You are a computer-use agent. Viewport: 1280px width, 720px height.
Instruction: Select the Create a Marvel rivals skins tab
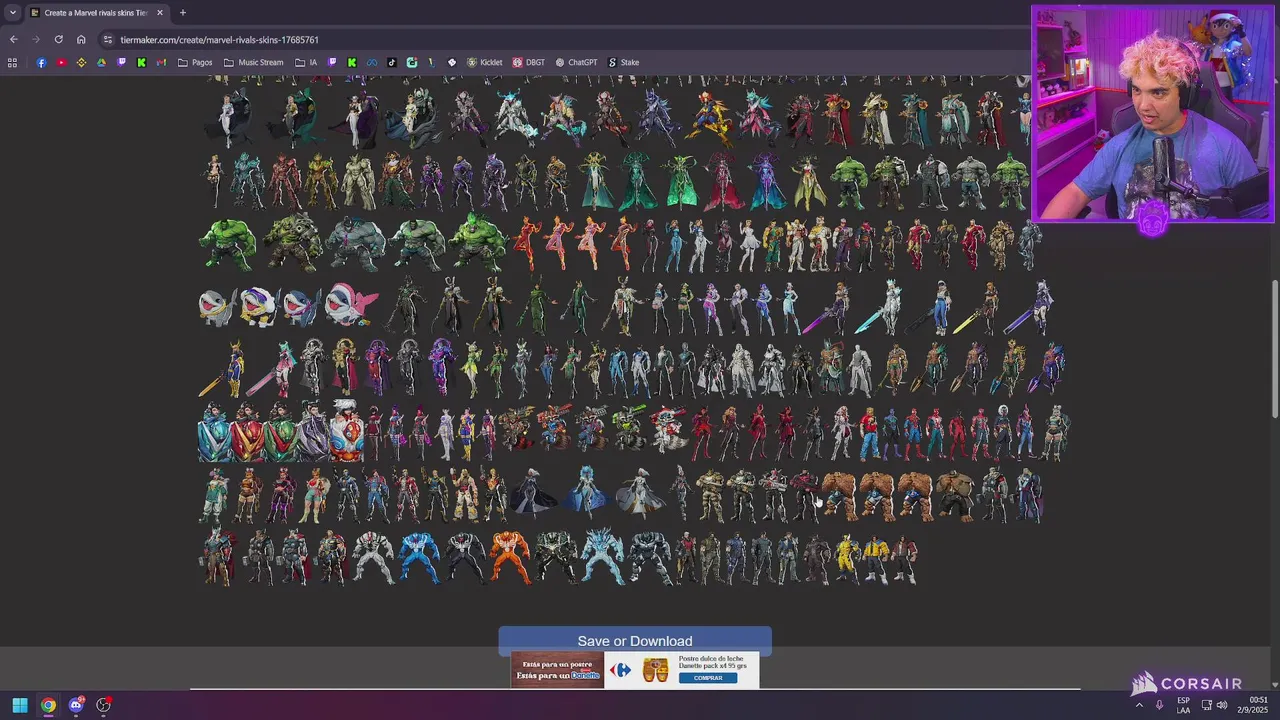click(x=96, y=13)
